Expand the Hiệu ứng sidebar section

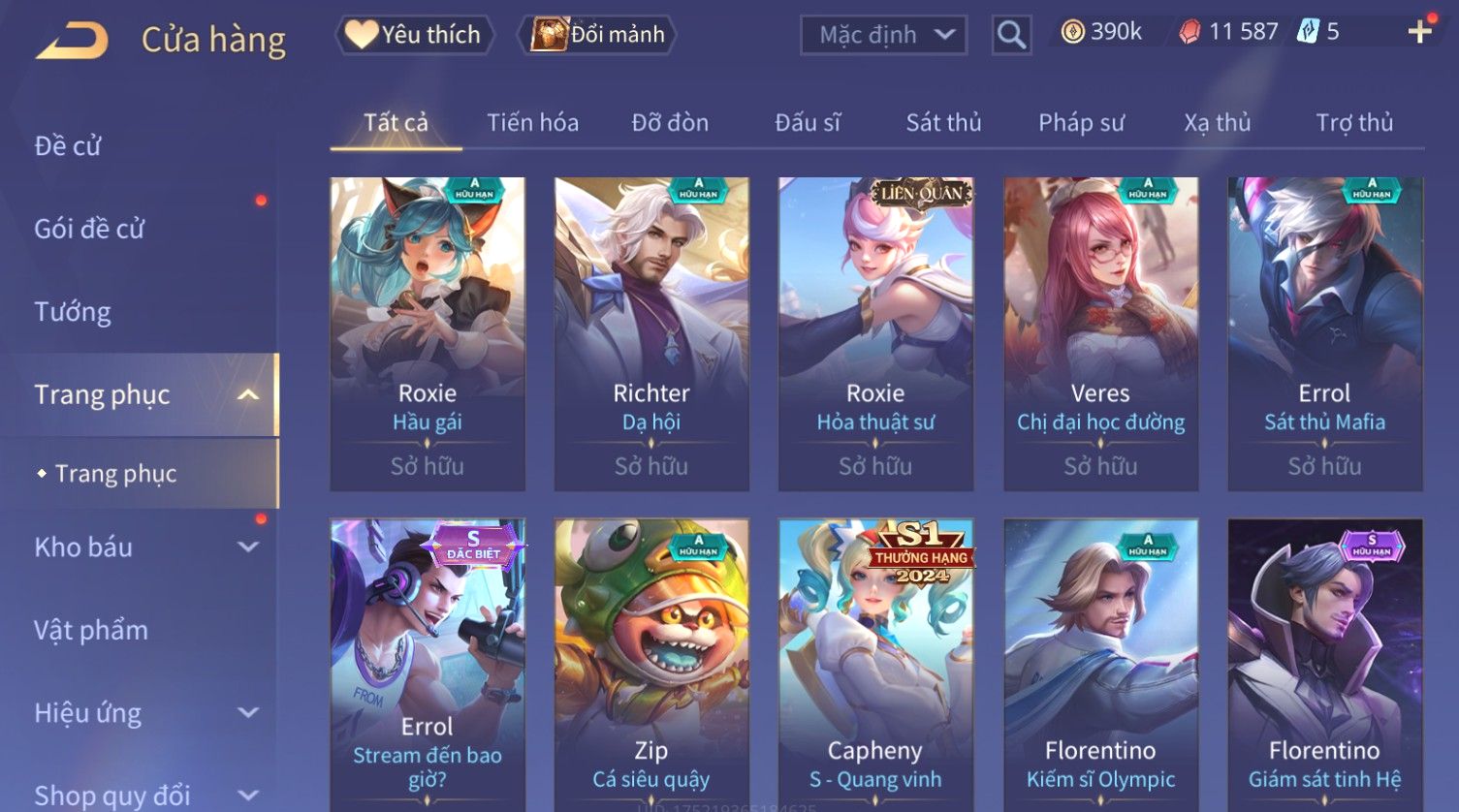tap(248, 713)
